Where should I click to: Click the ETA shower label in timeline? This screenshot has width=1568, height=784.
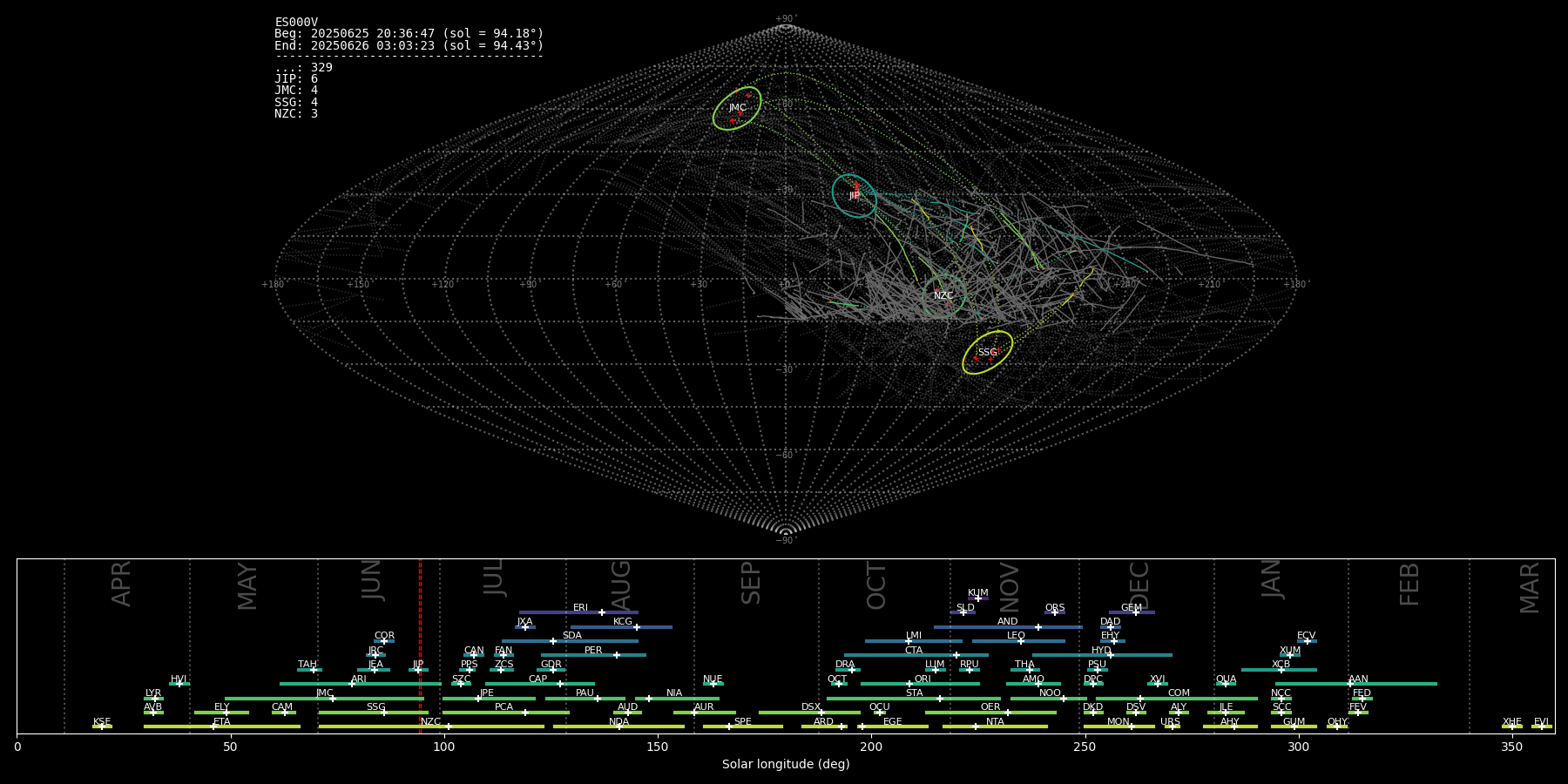pyautogui.click(x=222, y=722)
